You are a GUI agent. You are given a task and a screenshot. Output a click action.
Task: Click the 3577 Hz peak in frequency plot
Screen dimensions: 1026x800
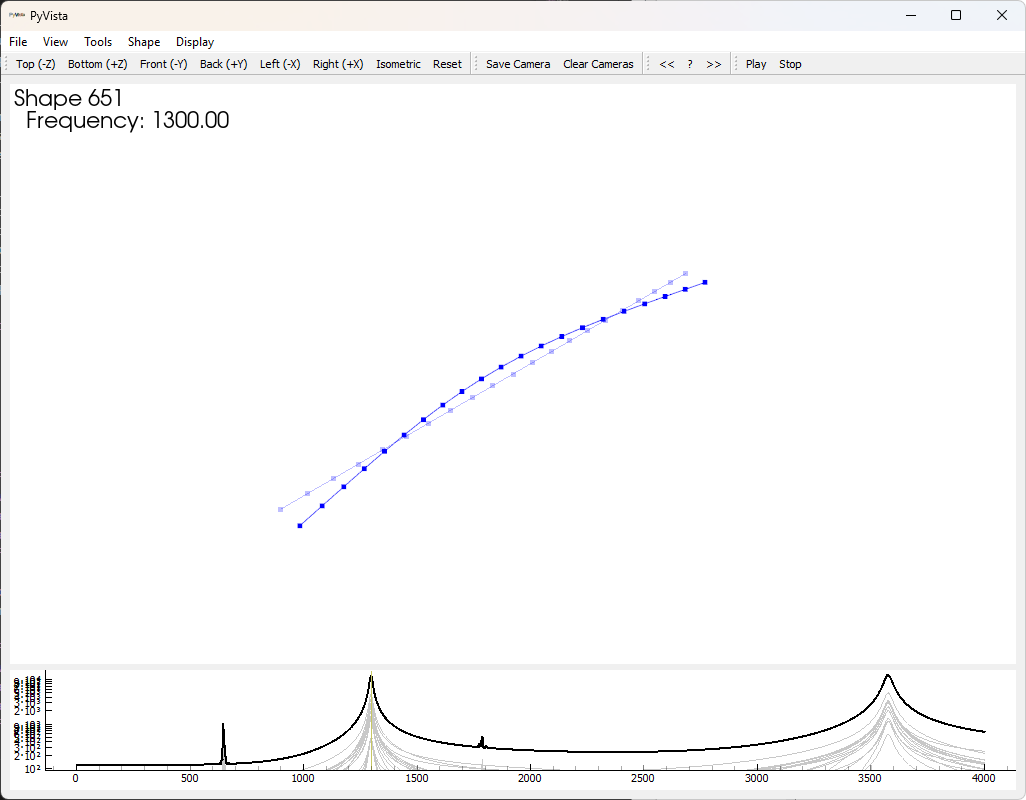tap(887, 677)
